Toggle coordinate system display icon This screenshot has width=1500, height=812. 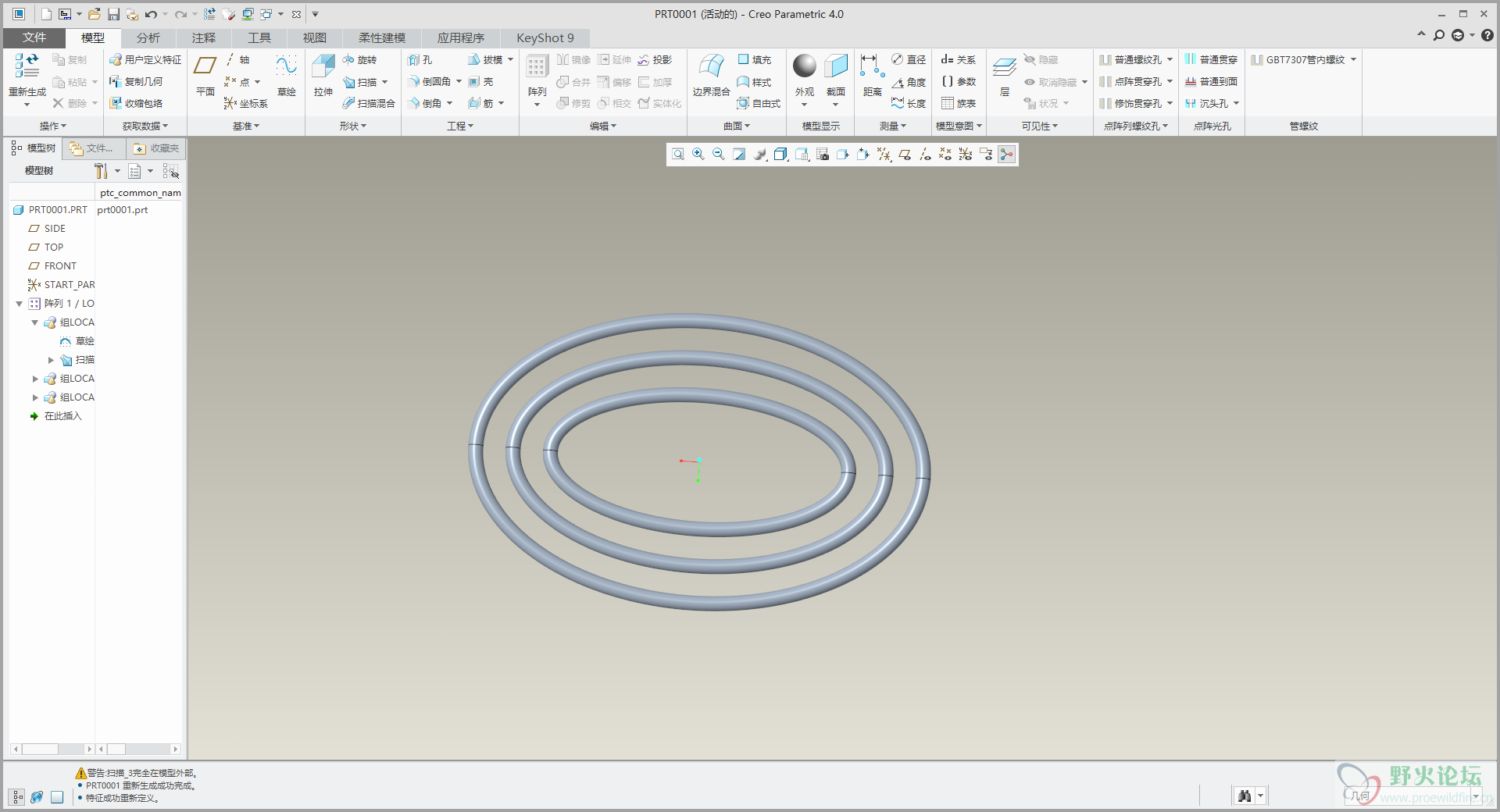click(x=966, y=155)
